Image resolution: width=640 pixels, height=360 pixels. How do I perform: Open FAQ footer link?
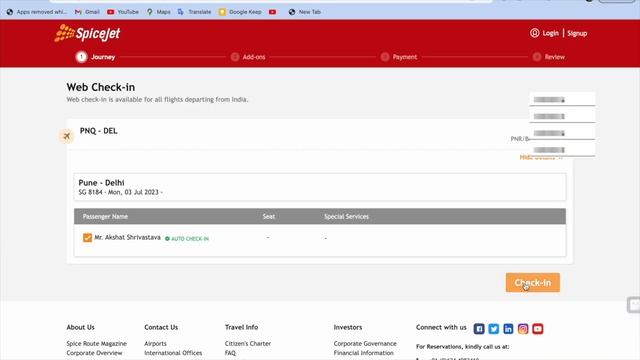coord(230,353)
